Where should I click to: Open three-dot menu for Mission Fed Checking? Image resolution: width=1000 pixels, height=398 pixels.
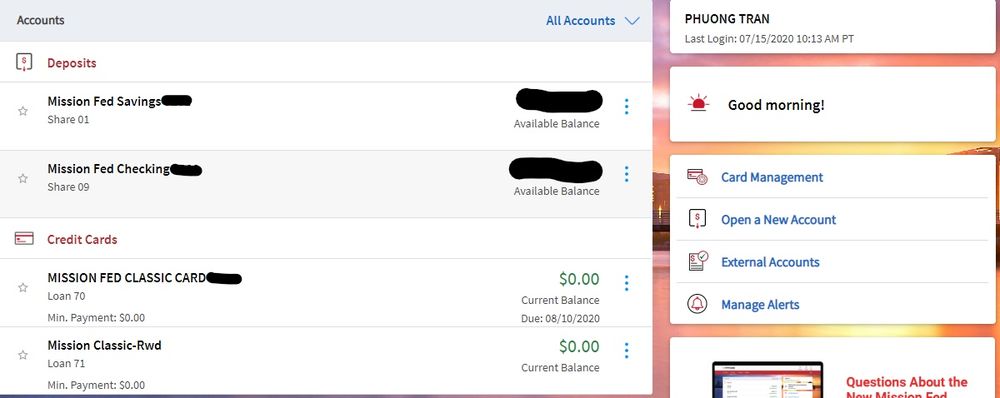click(626, 174)
